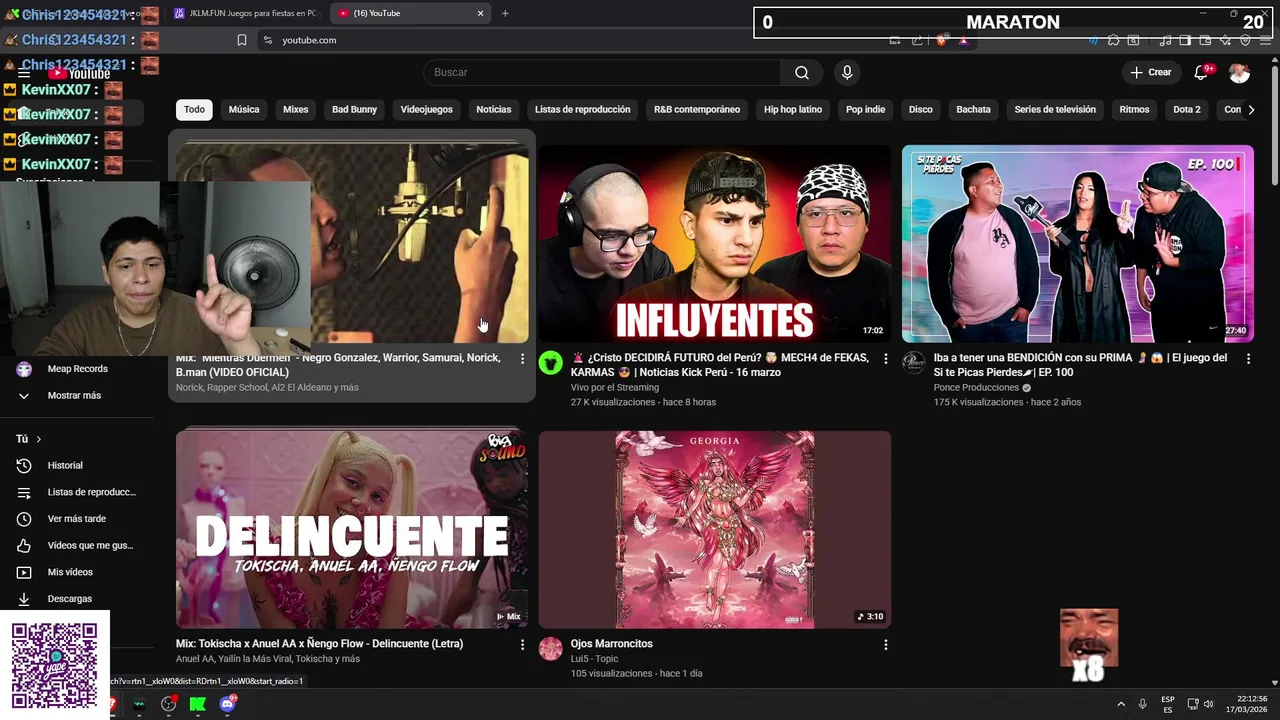
Task: Show hidden system tray icons
Action: pyautogui.click(x=1120, y=704)
